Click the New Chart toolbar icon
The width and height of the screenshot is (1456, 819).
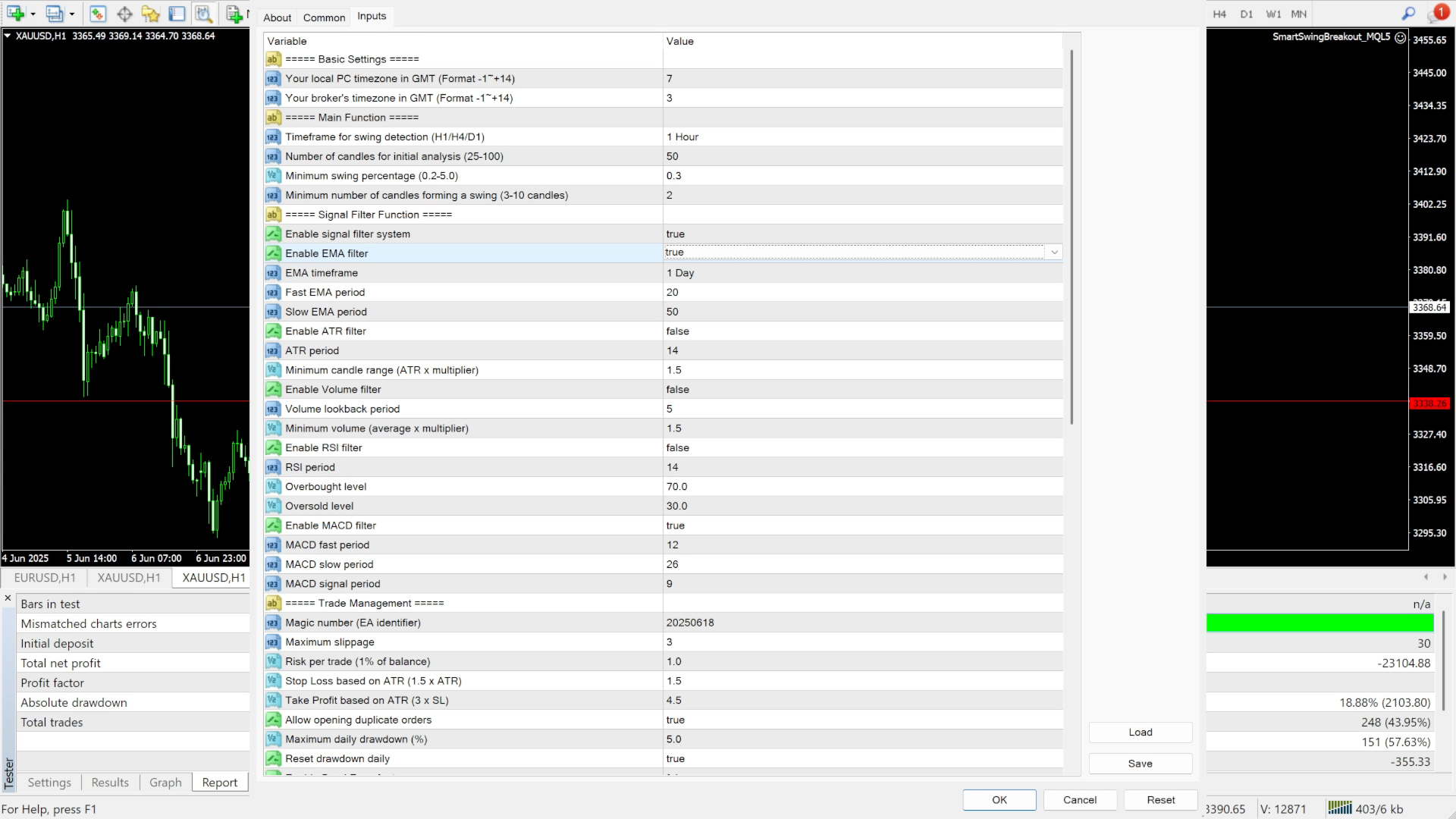15,14
